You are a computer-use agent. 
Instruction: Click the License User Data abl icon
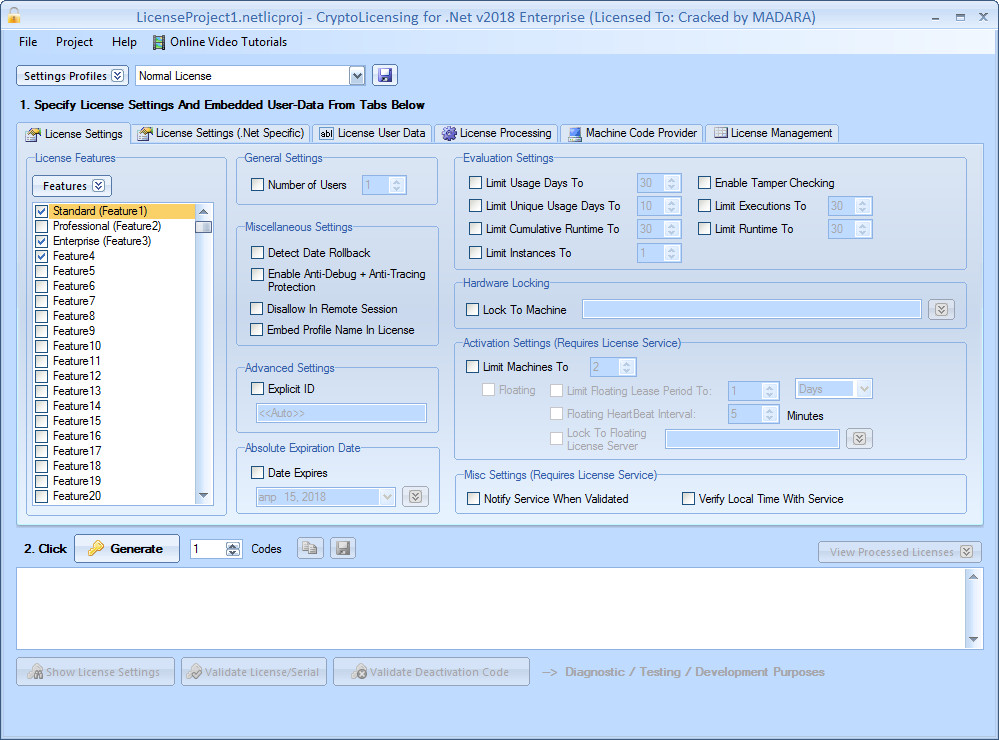(326, 133)
